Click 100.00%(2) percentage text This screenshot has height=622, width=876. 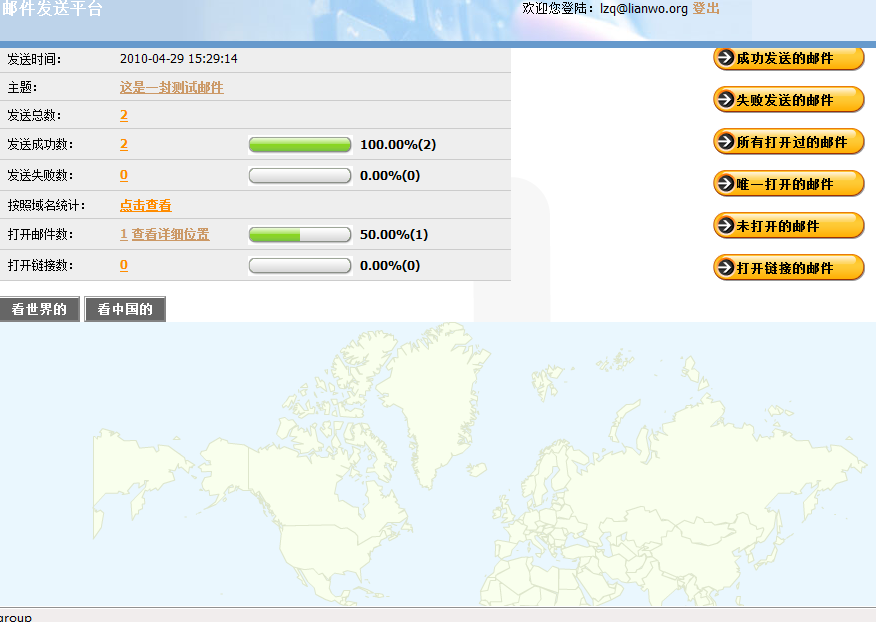(398, 144)
